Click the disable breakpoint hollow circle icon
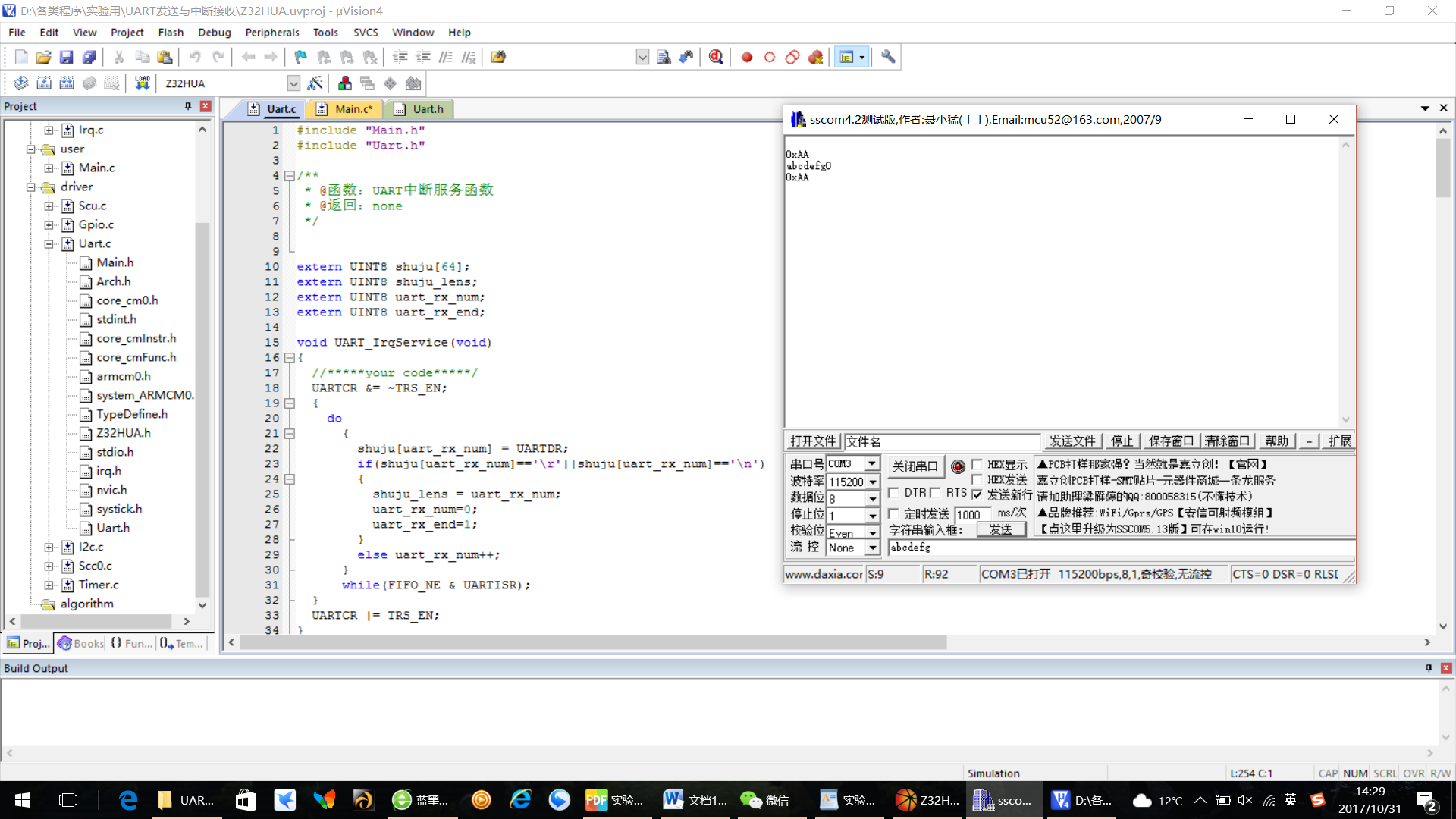 click(770, 57)
